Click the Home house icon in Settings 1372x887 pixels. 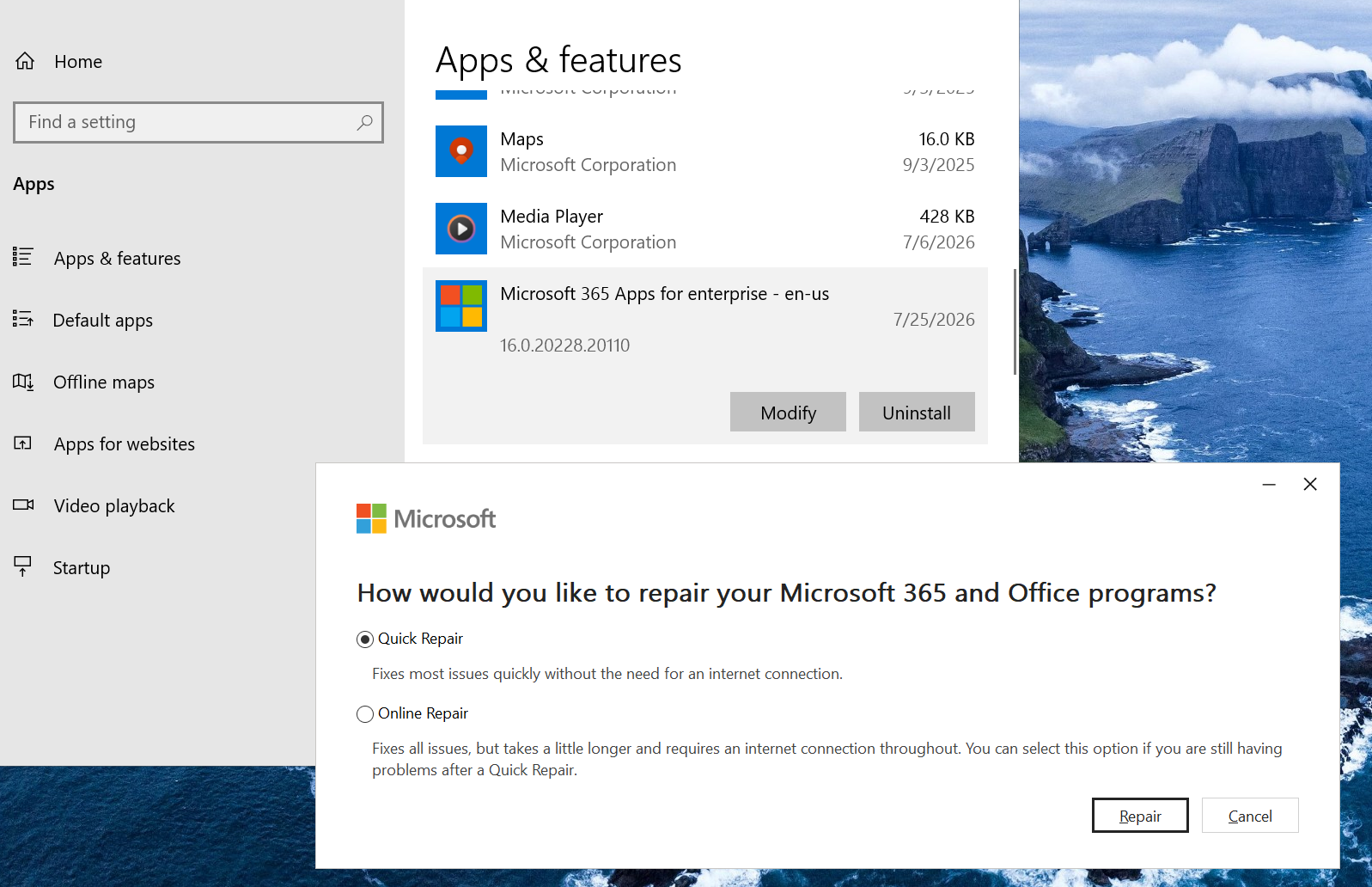(x=25, y=61)
